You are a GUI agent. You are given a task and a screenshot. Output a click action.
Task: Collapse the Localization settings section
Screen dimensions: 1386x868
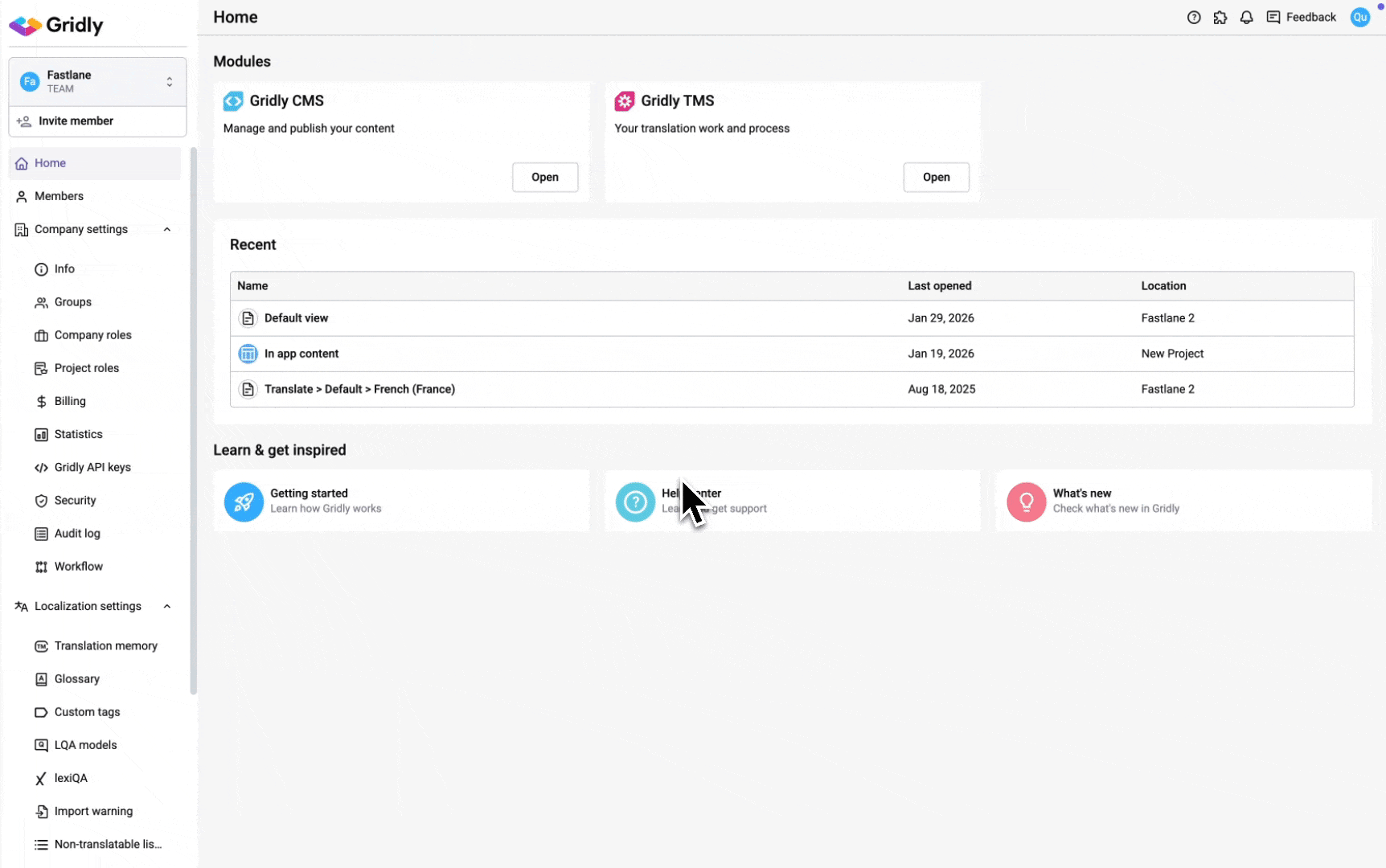click(x=167, y=606)
